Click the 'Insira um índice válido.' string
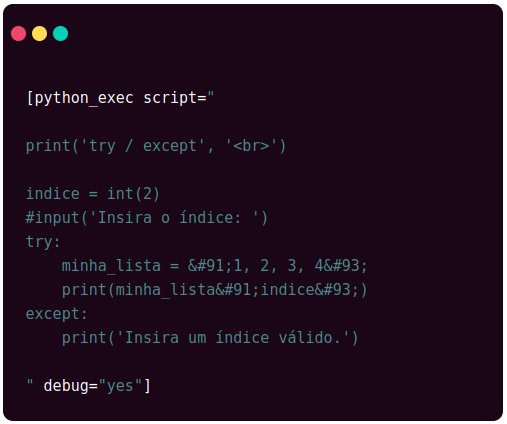This screenshot has width=507, height=424. click(233, 338)
